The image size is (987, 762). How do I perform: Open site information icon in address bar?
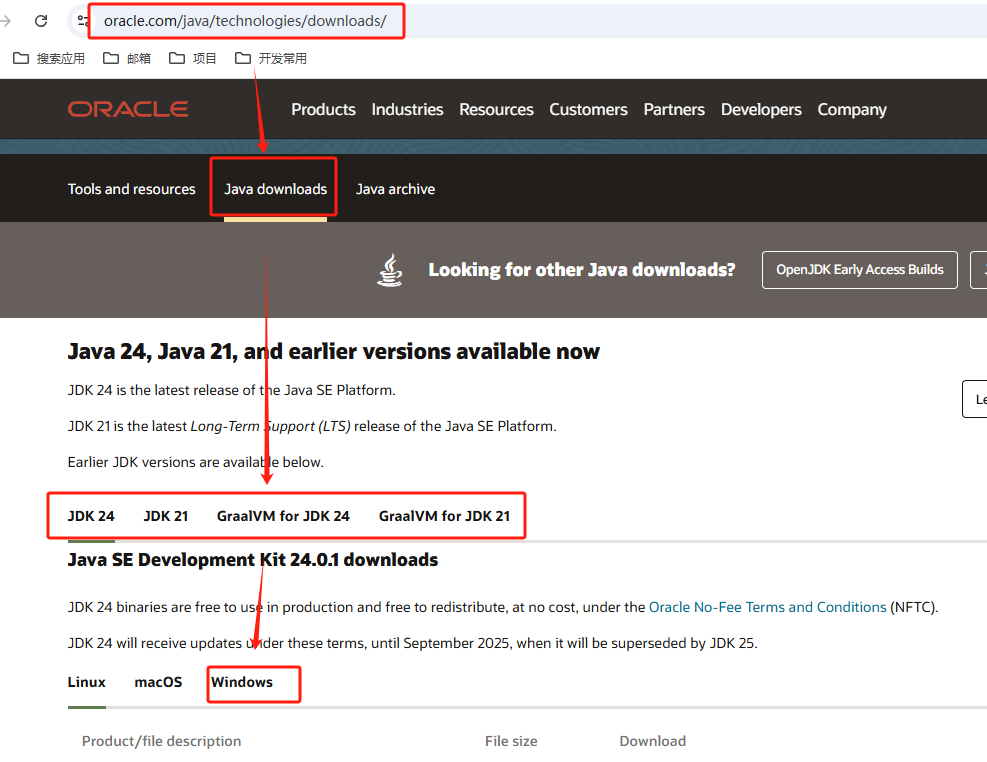(82, 21)
